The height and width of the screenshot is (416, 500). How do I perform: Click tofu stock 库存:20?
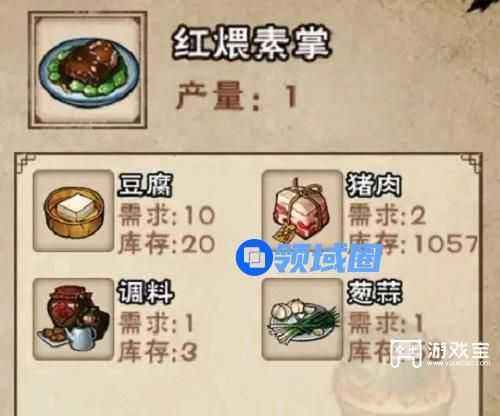pyautogui.click(x=167, y=244)
